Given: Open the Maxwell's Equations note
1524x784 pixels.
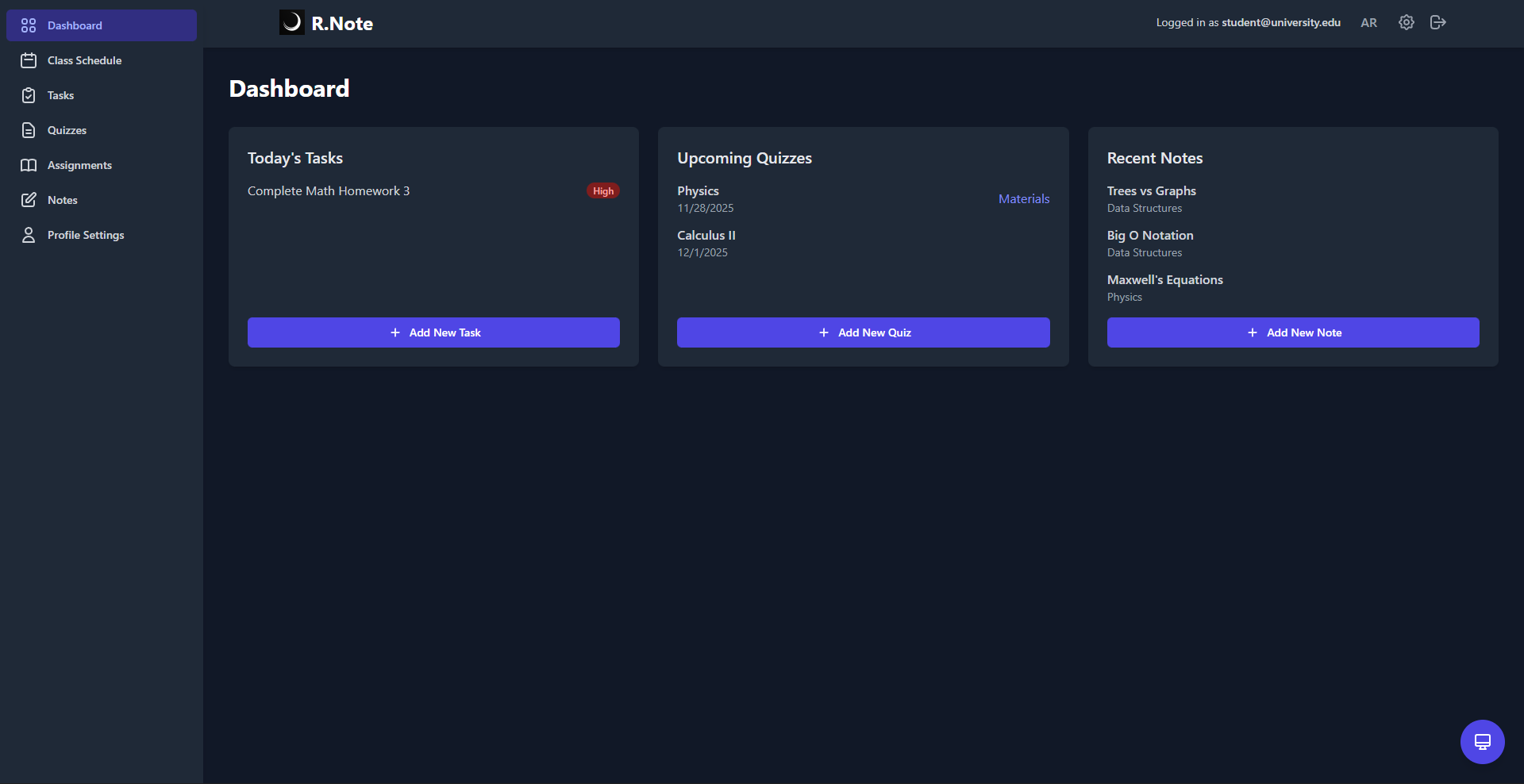Looking at the screenshot, I should [x=1164, y=280].
